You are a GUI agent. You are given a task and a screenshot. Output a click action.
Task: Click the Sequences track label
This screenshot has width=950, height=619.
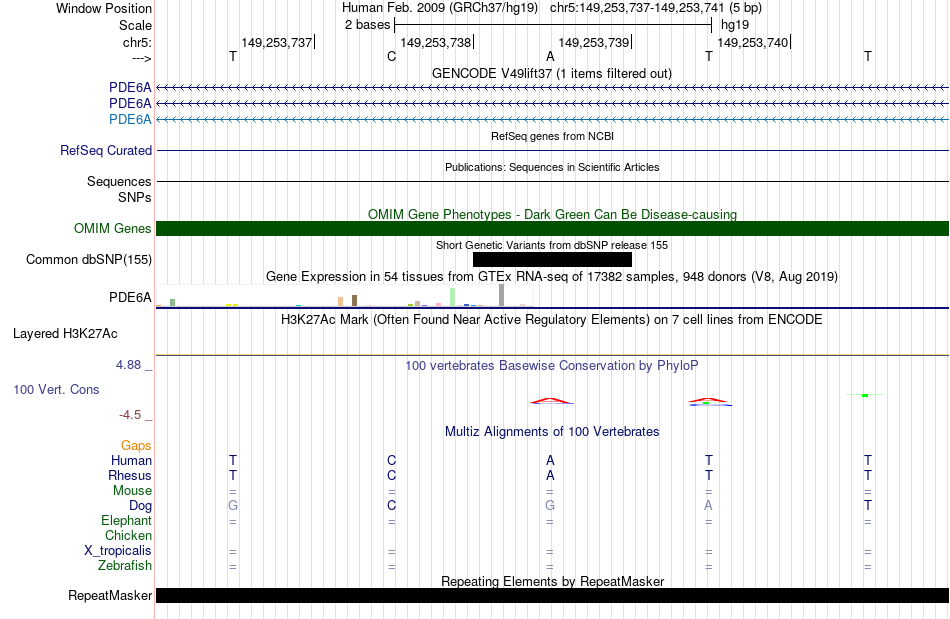pyautogui.click(x=119, y=181)
